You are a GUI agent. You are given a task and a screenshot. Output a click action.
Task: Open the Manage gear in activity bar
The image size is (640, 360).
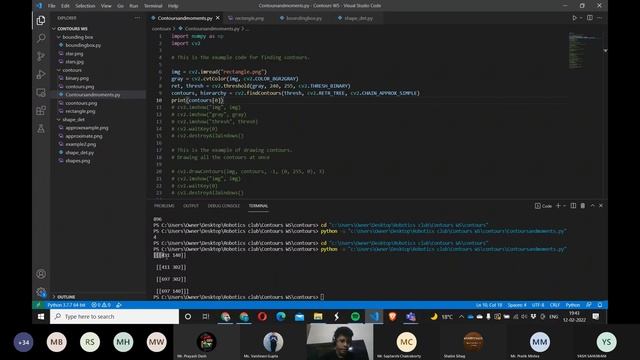[x=41, y=291]
